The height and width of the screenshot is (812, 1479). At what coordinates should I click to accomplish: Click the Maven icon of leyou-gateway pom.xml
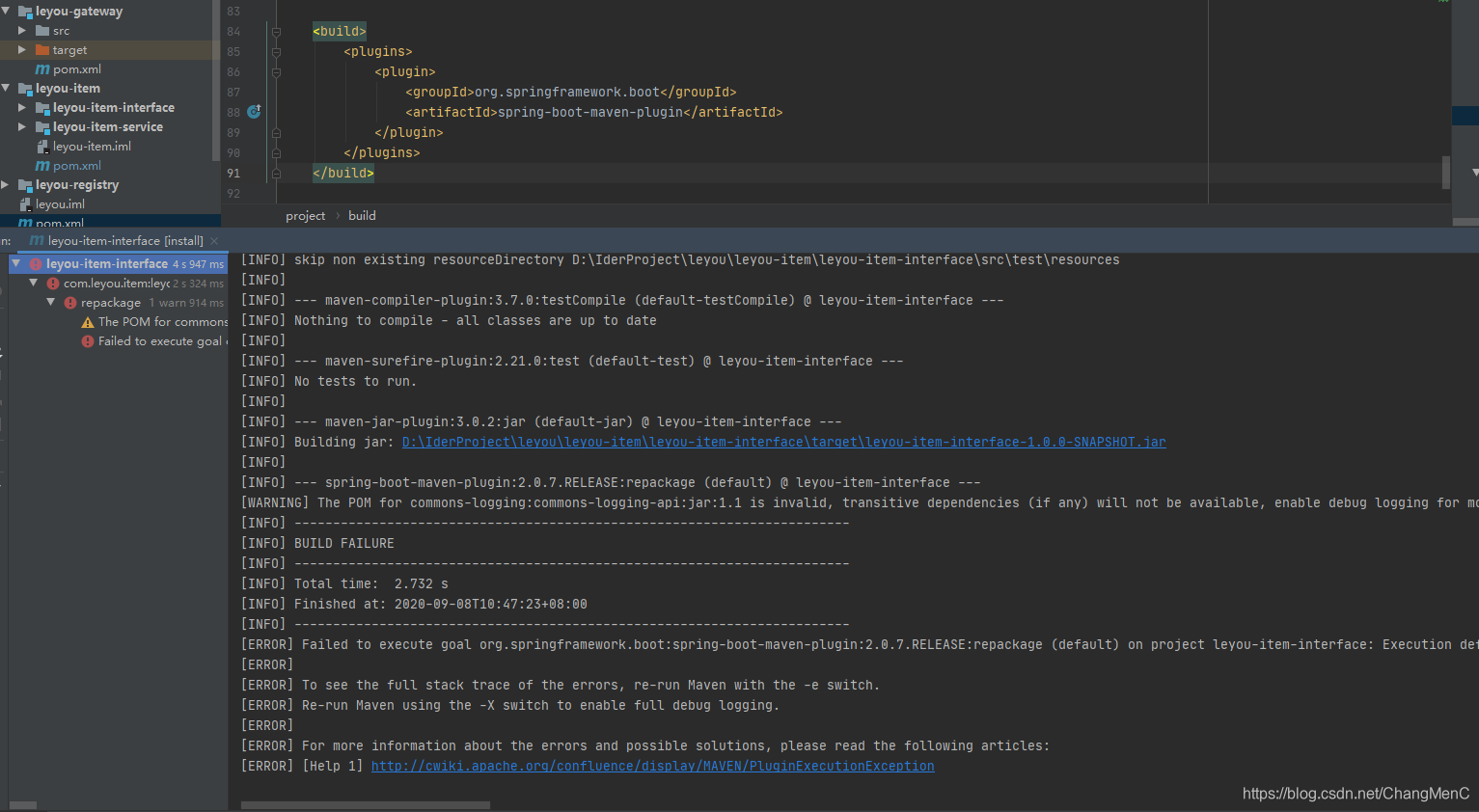[x=42, y=69]
